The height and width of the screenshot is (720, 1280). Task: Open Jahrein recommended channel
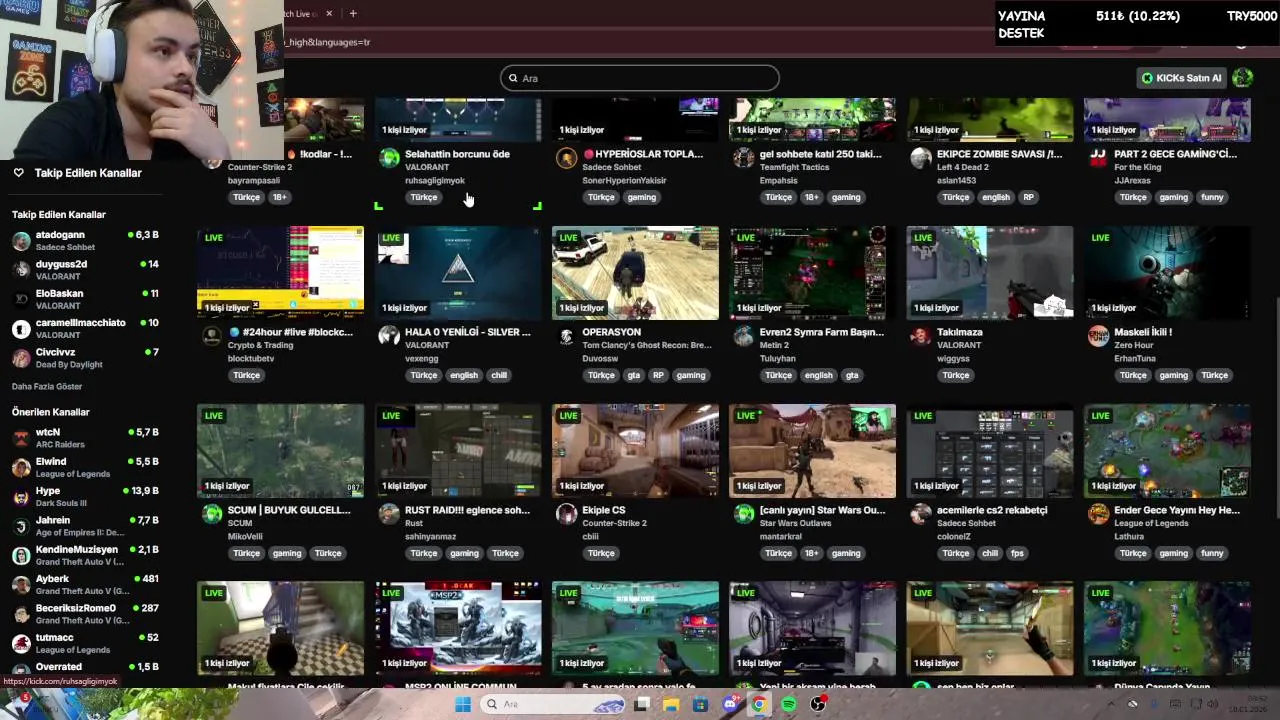(x=85, y=525)
